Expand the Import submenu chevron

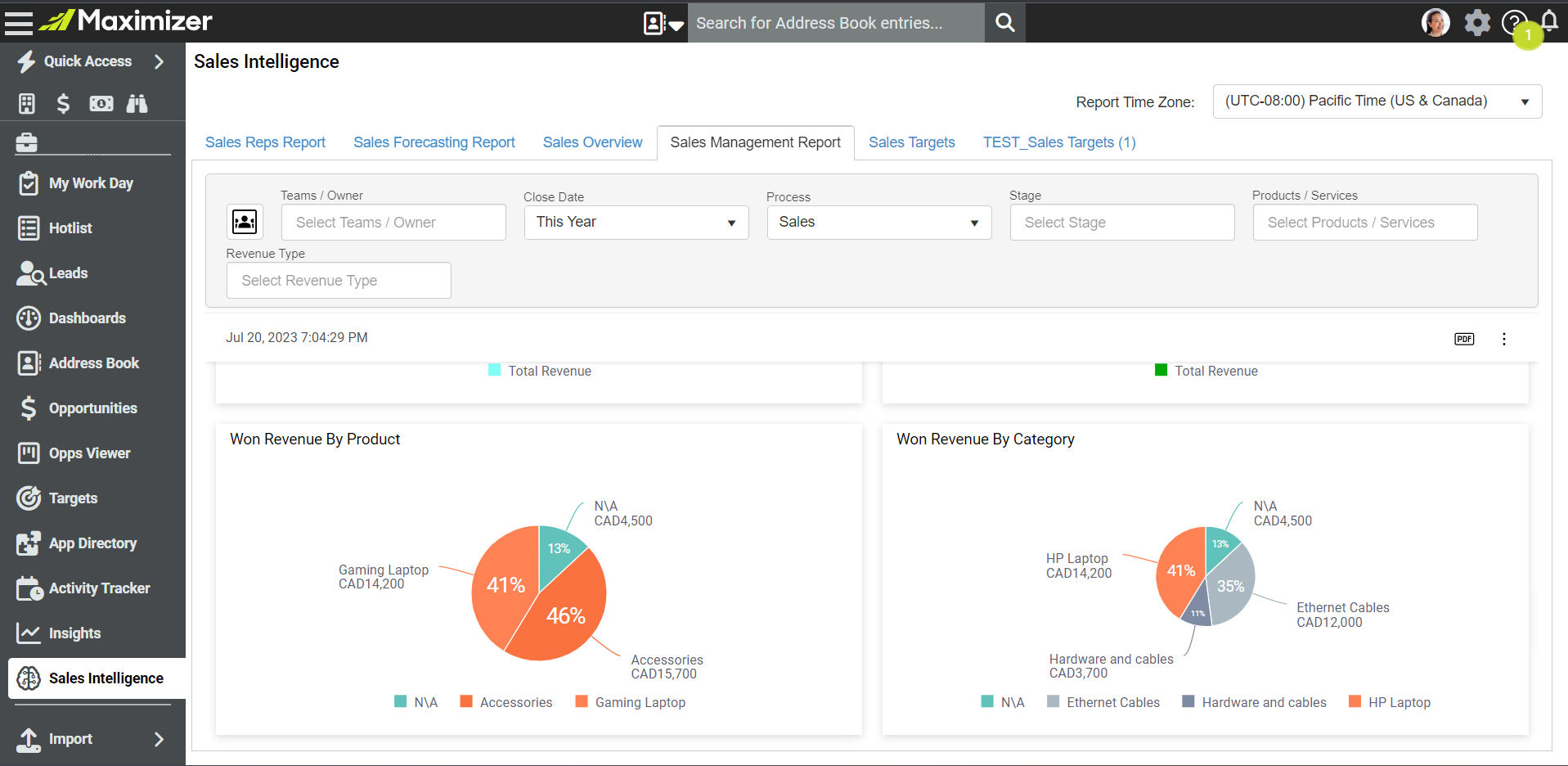(159, 739)
